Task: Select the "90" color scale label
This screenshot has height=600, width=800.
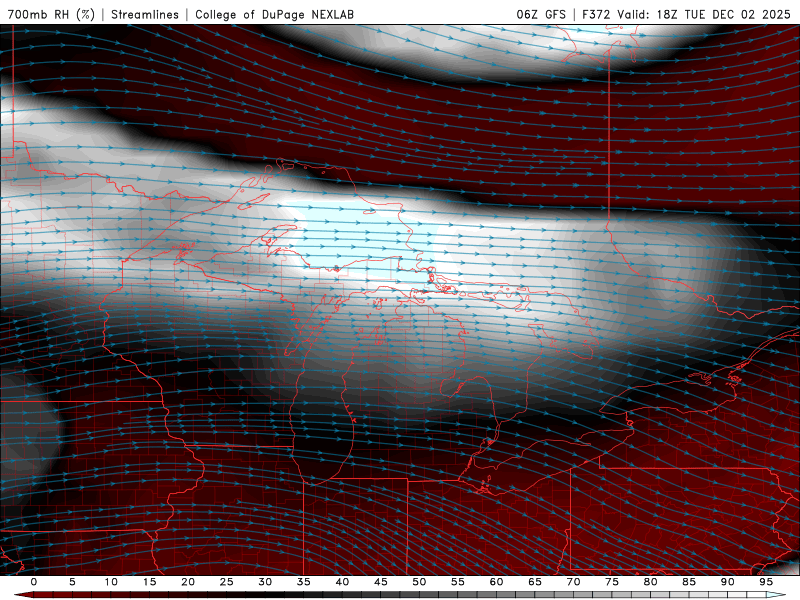Action: click(x=727, y=582)
